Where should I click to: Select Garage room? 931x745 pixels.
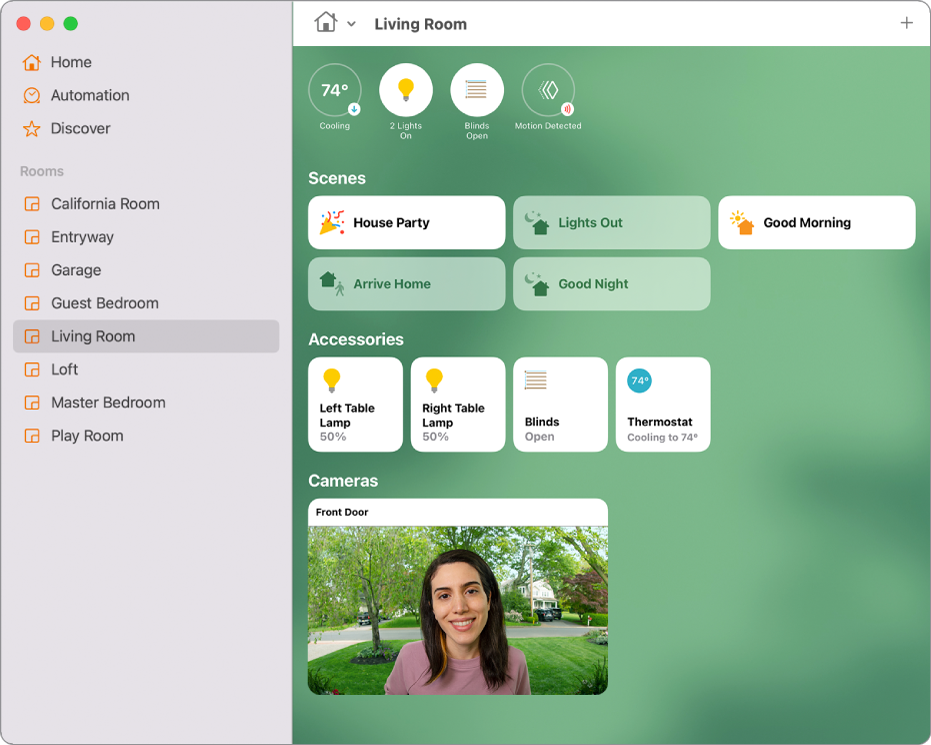click(x=145, y=270)
